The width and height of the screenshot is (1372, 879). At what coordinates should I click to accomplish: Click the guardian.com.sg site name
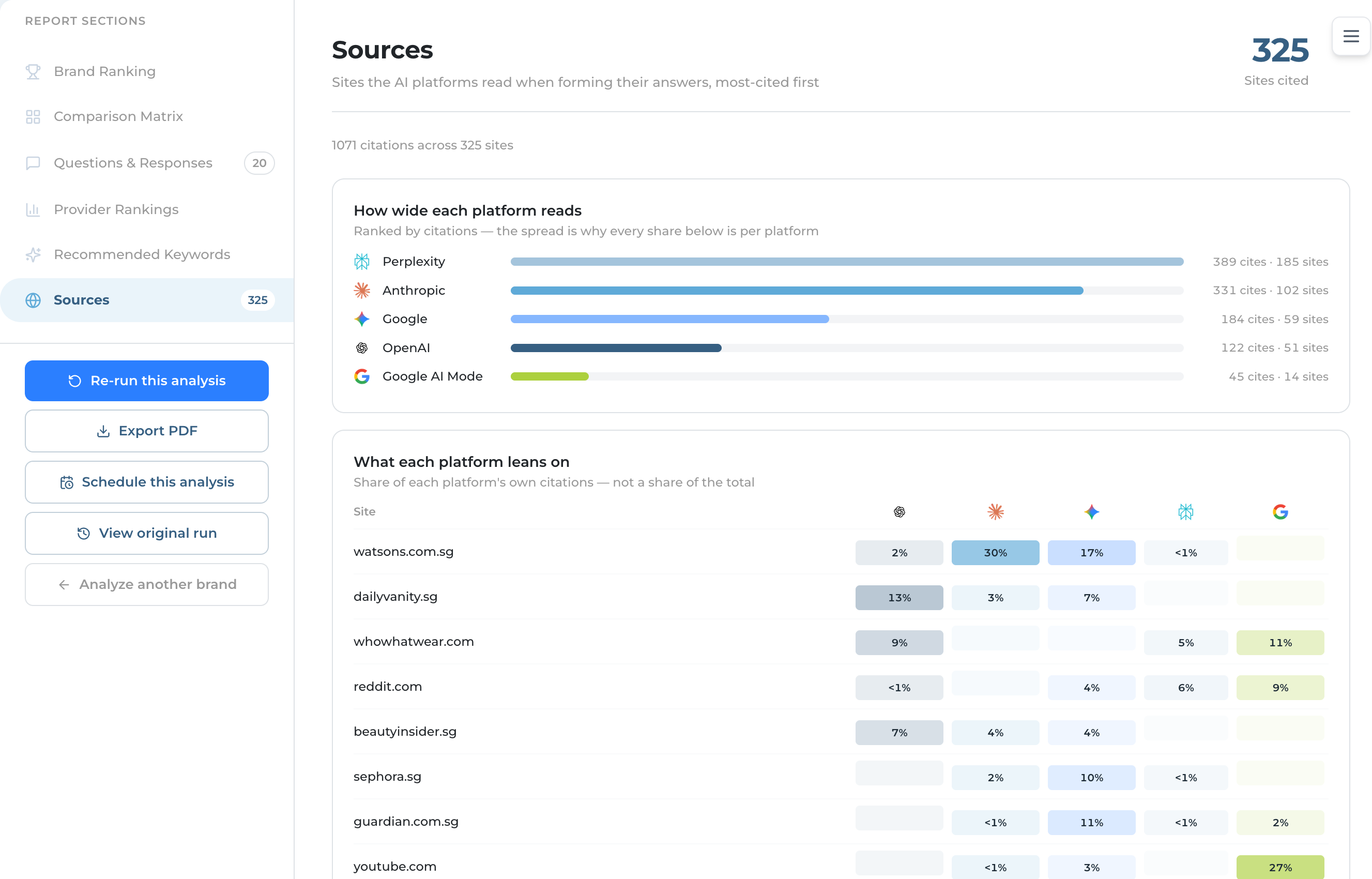click(406, 822)
